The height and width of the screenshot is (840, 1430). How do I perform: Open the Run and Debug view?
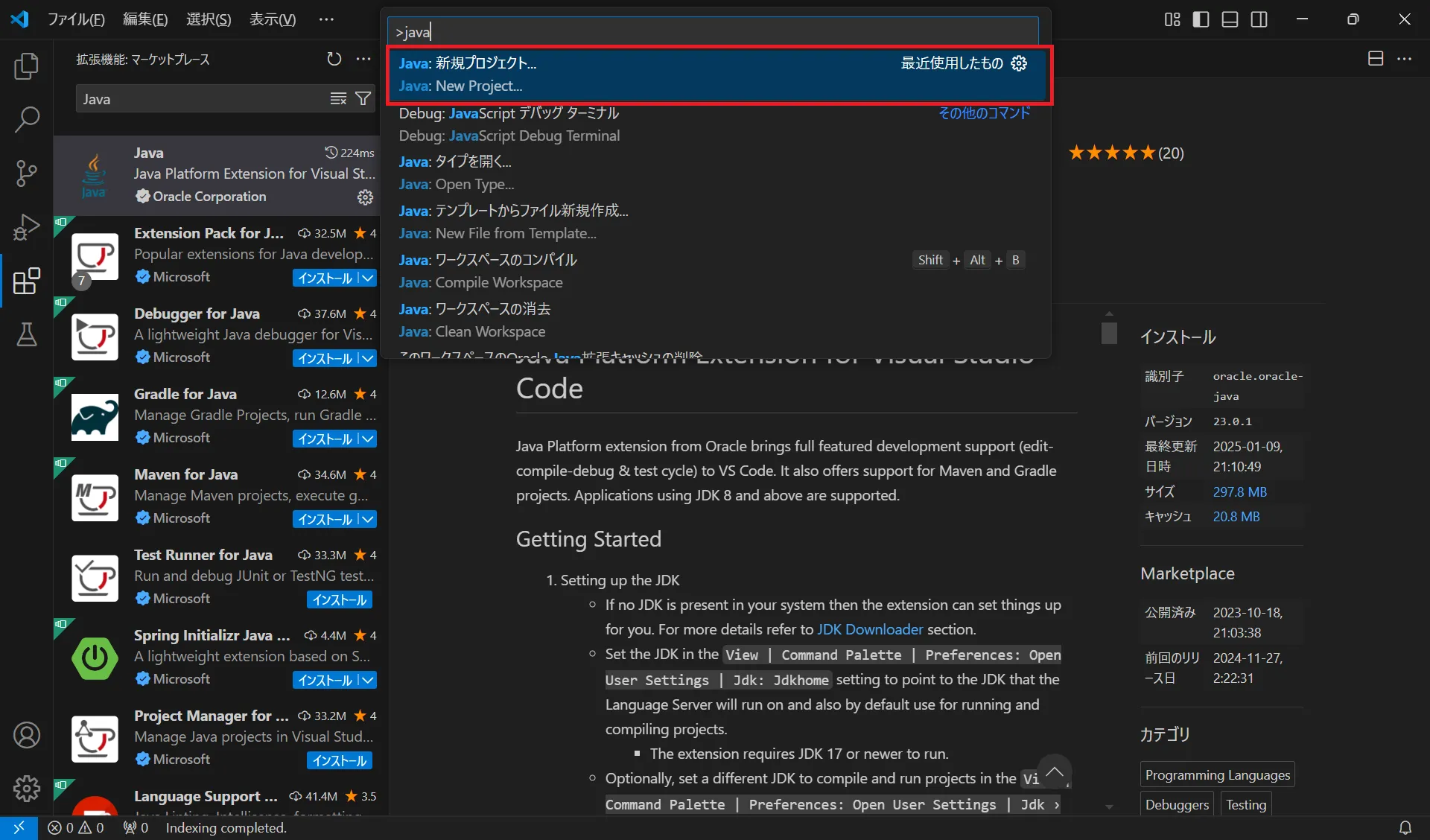tap(27, 227)
